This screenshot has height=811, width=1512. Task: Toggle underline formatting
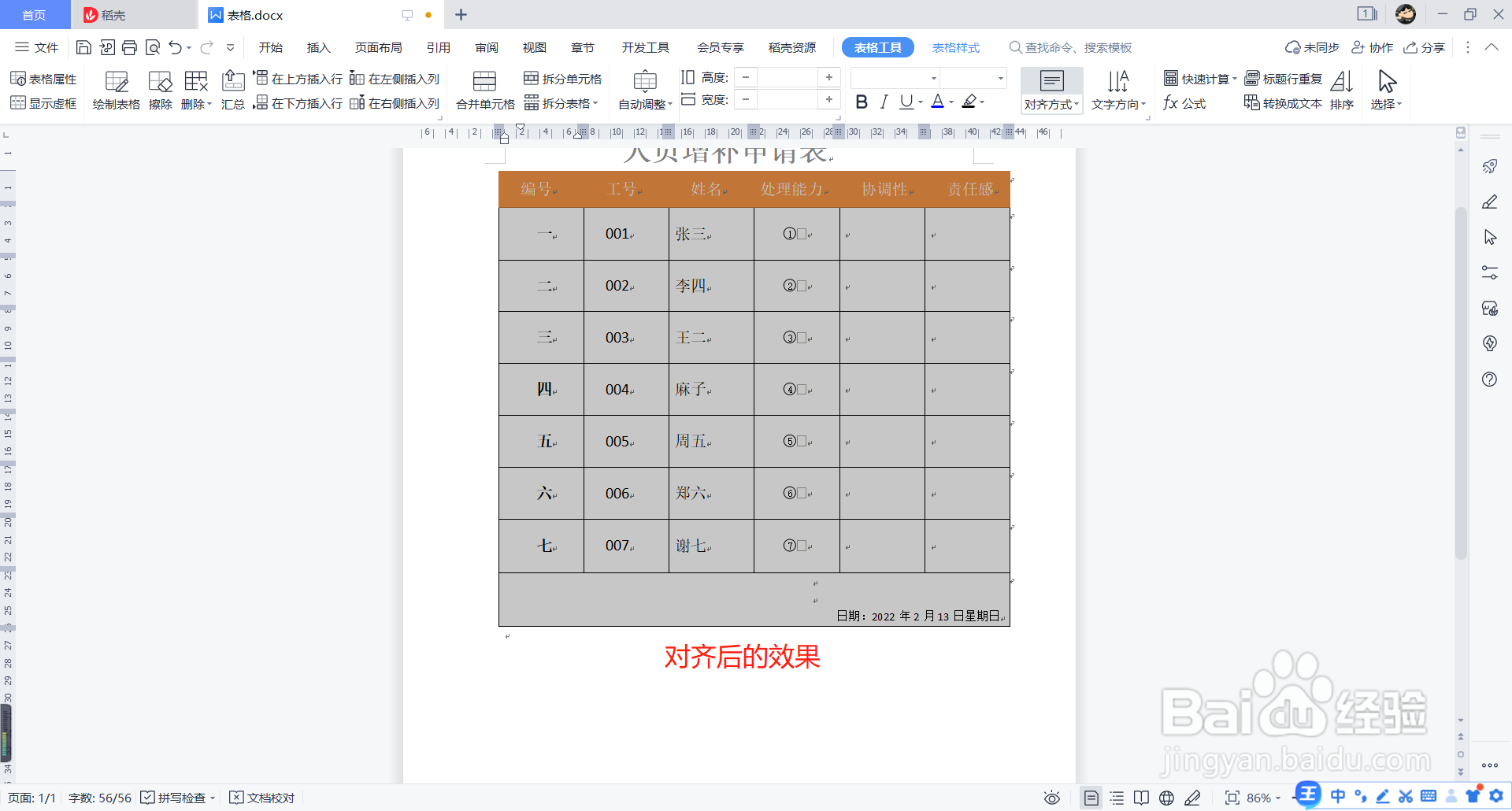point(907,102)
